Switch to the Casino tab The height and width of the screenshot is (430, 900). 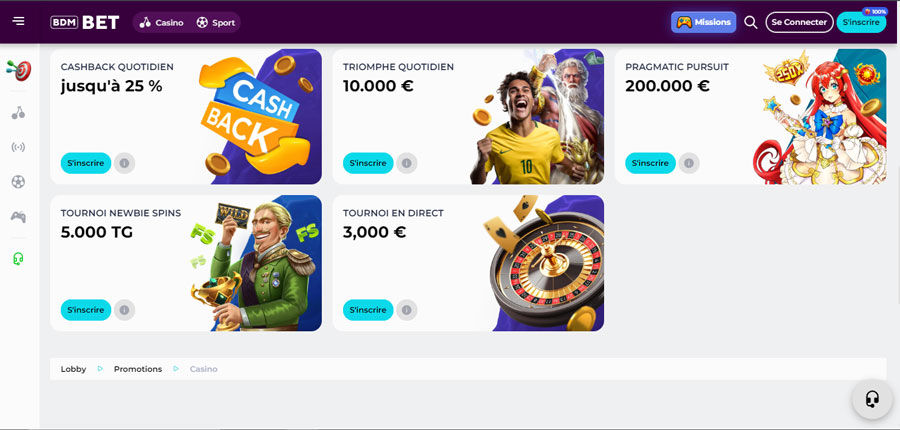click(x=161, y=22)
